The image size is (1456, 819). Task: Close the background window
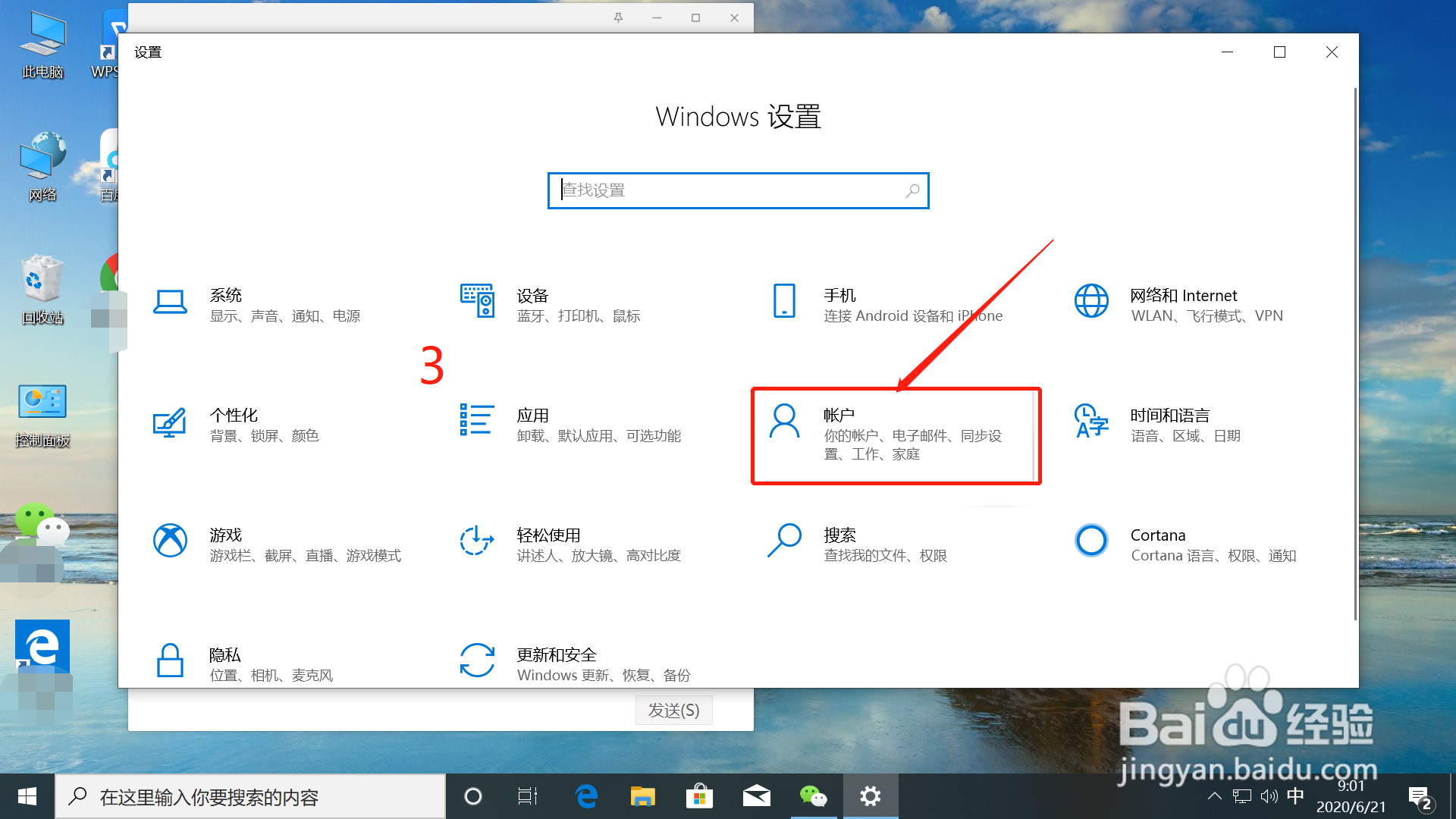(734, 17)
